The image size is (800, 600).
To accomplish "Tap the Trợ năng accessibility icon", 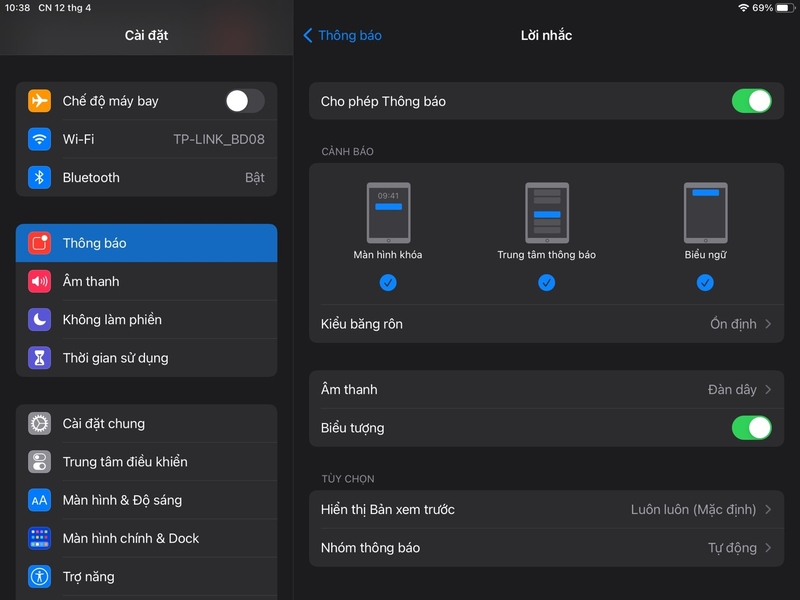I will coord(39,577).
